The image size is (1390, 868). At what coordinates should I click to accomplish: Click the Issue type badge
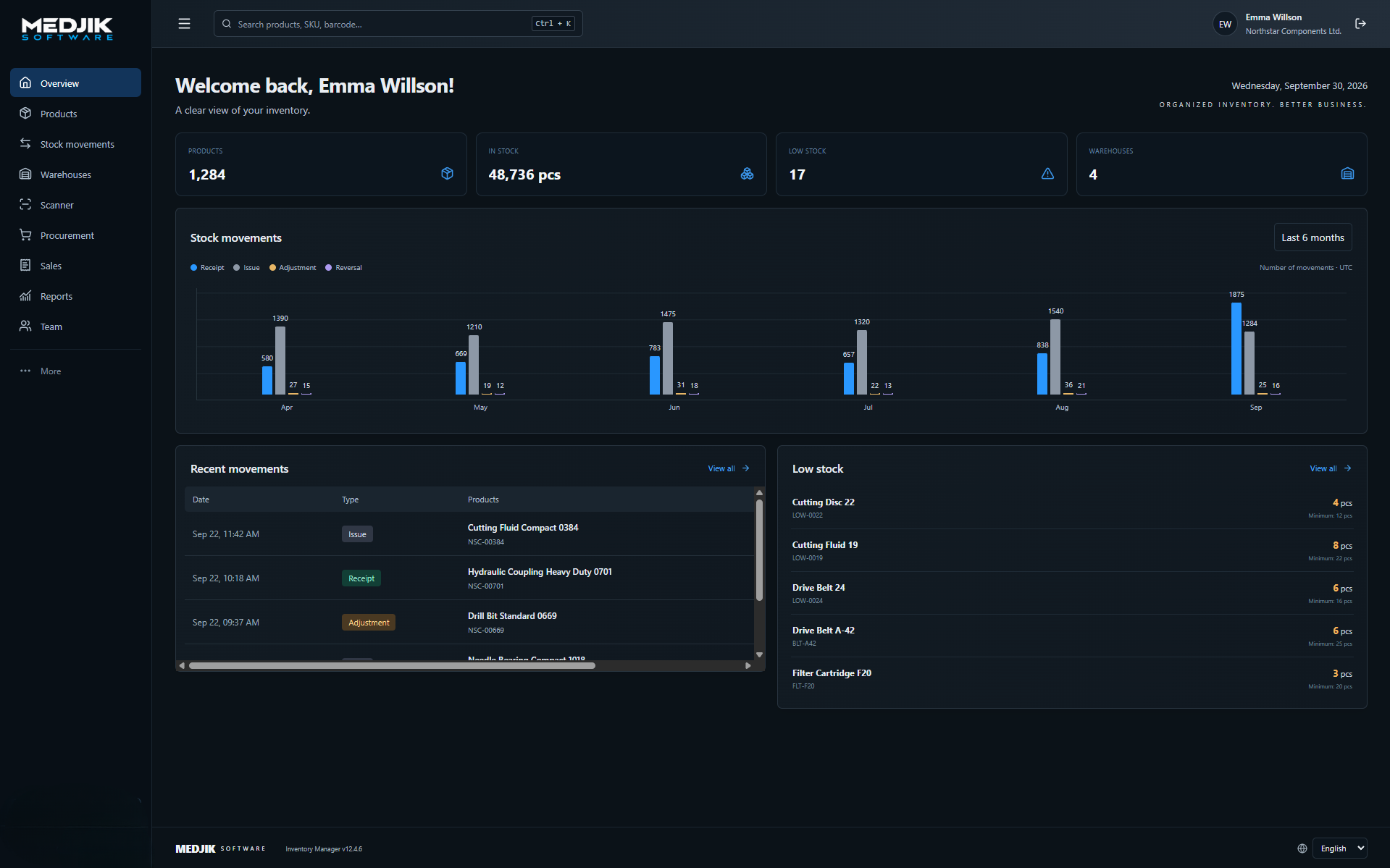(x=357, y=534)
